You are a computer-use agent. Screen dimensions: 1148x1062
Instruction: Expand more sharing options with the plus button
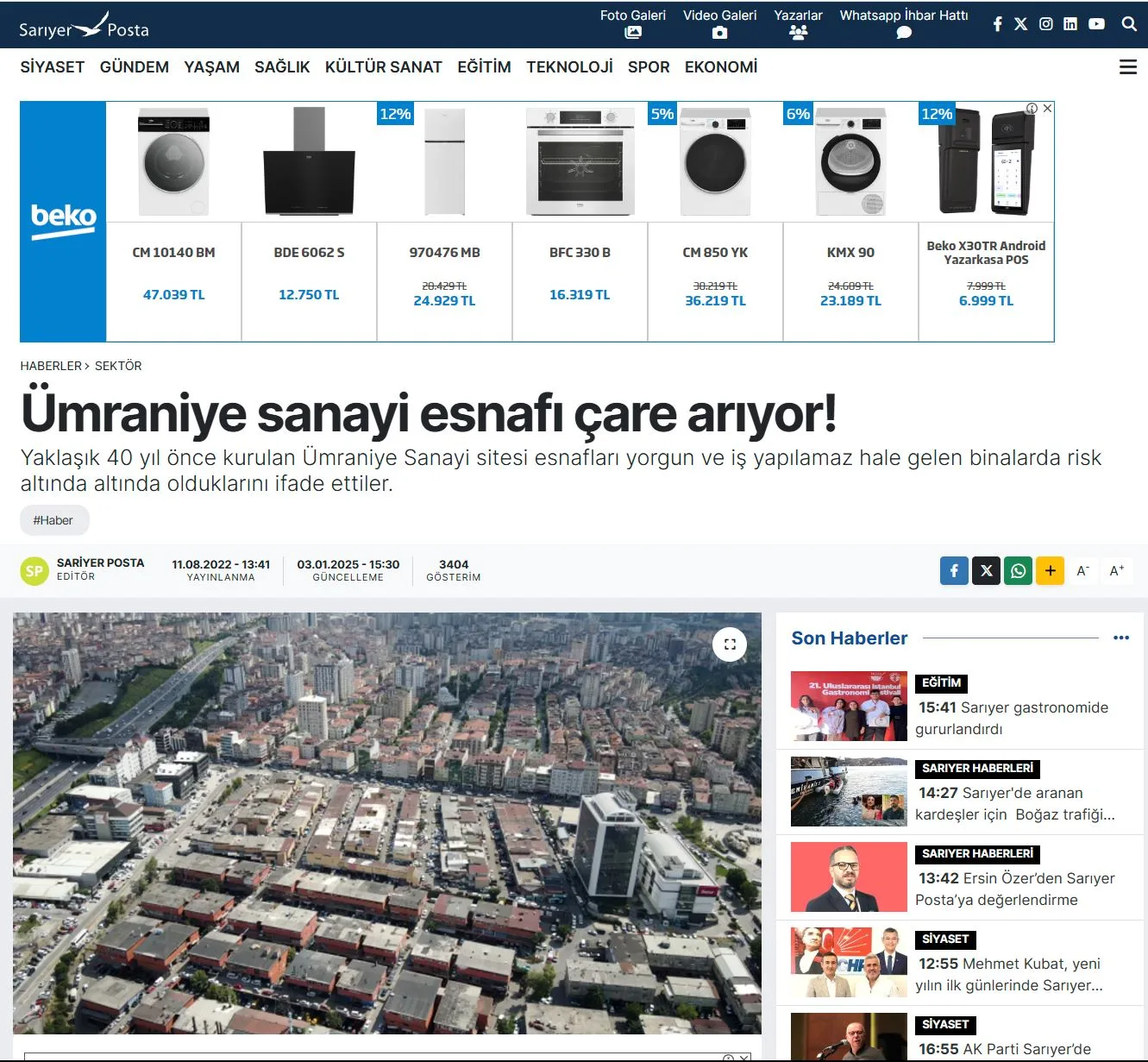tap(1050, 570)
